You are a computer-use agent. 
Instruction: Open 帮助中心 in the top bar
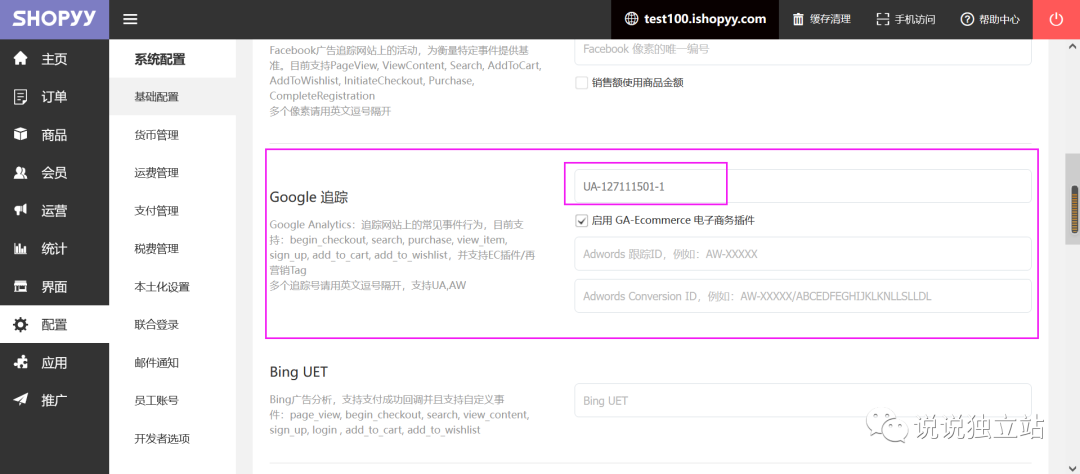point(999,19)
